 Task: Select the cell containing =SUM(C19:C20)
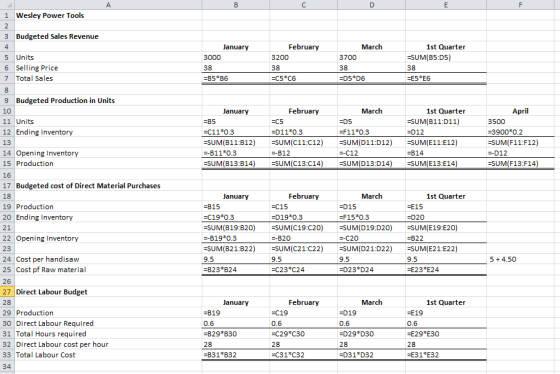point(303,228)
